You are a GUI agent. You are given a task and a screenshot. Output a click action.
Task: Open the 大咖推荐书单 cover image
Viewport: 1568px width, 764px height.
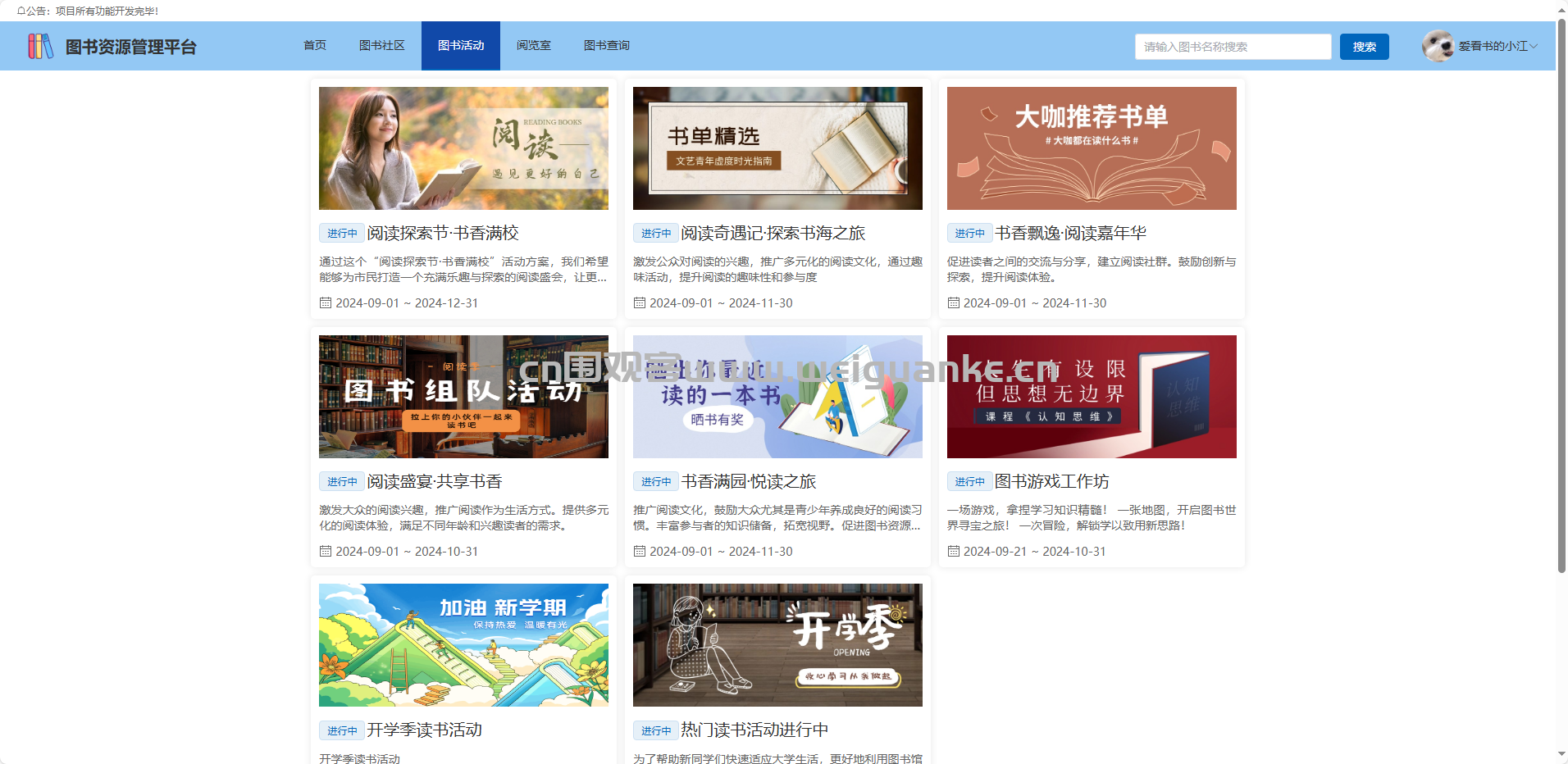(1092, 148)
